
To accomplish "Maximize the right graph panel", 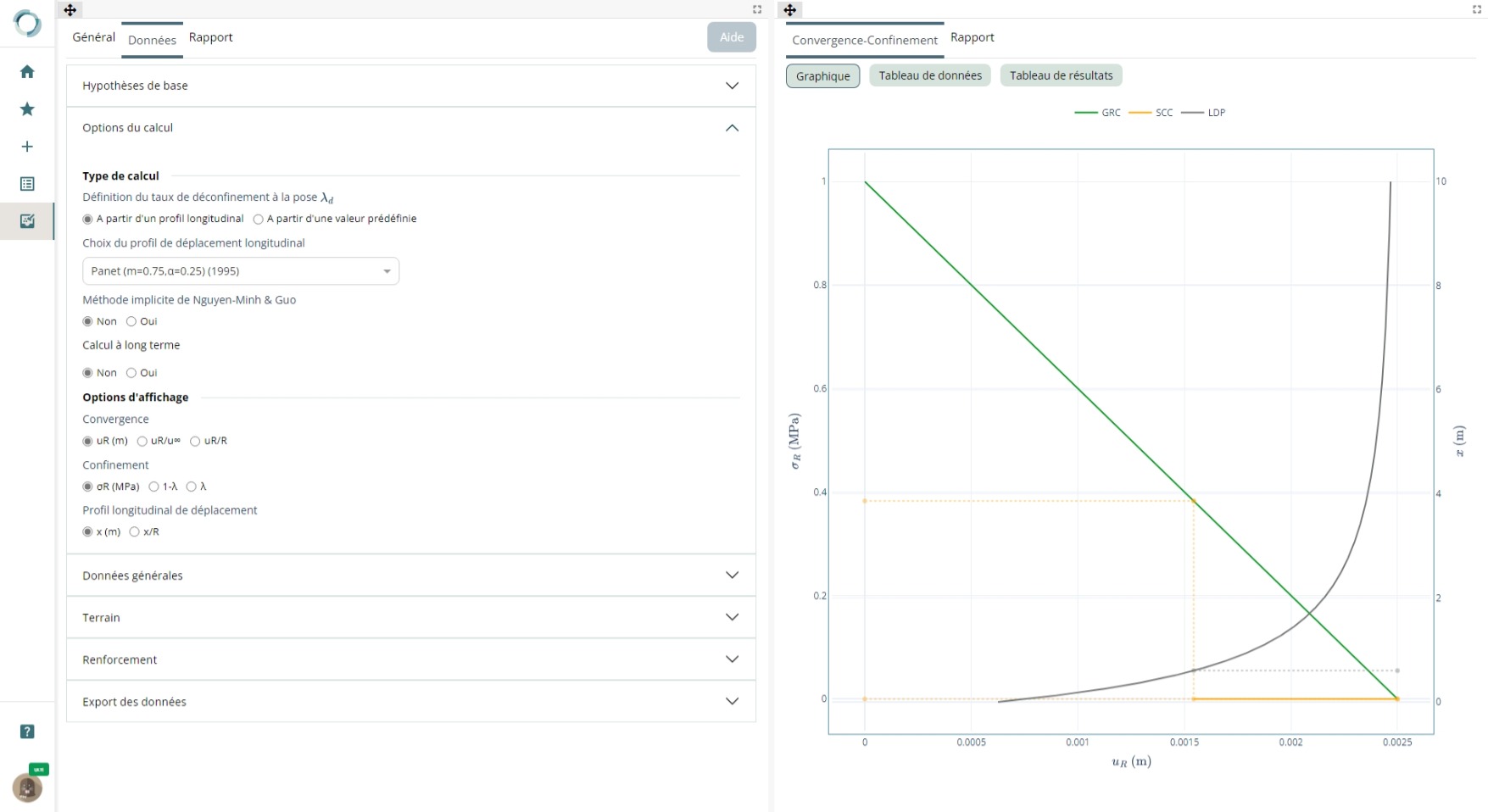I will 1476,10.
